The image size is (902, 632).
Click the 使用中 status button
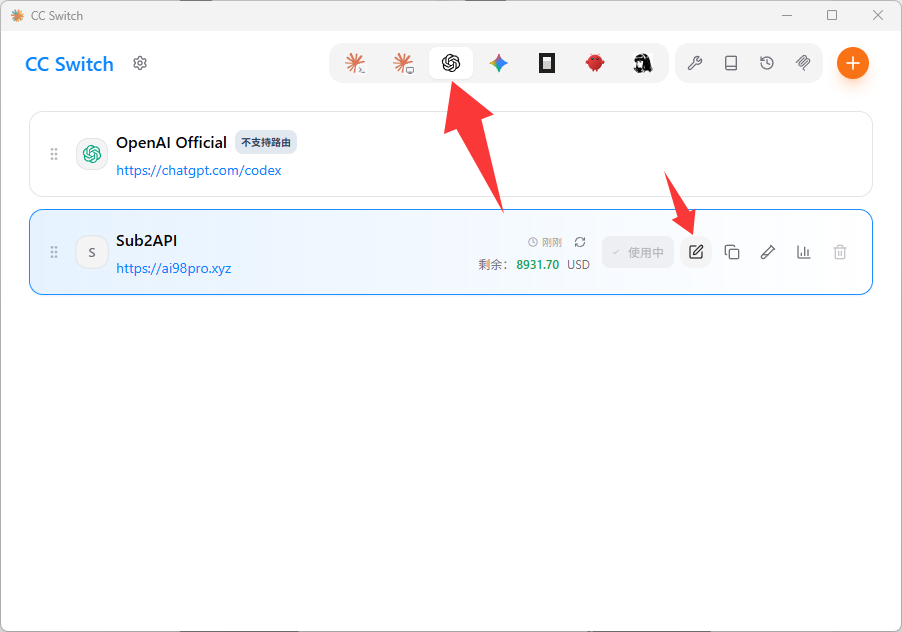[638, 252]
